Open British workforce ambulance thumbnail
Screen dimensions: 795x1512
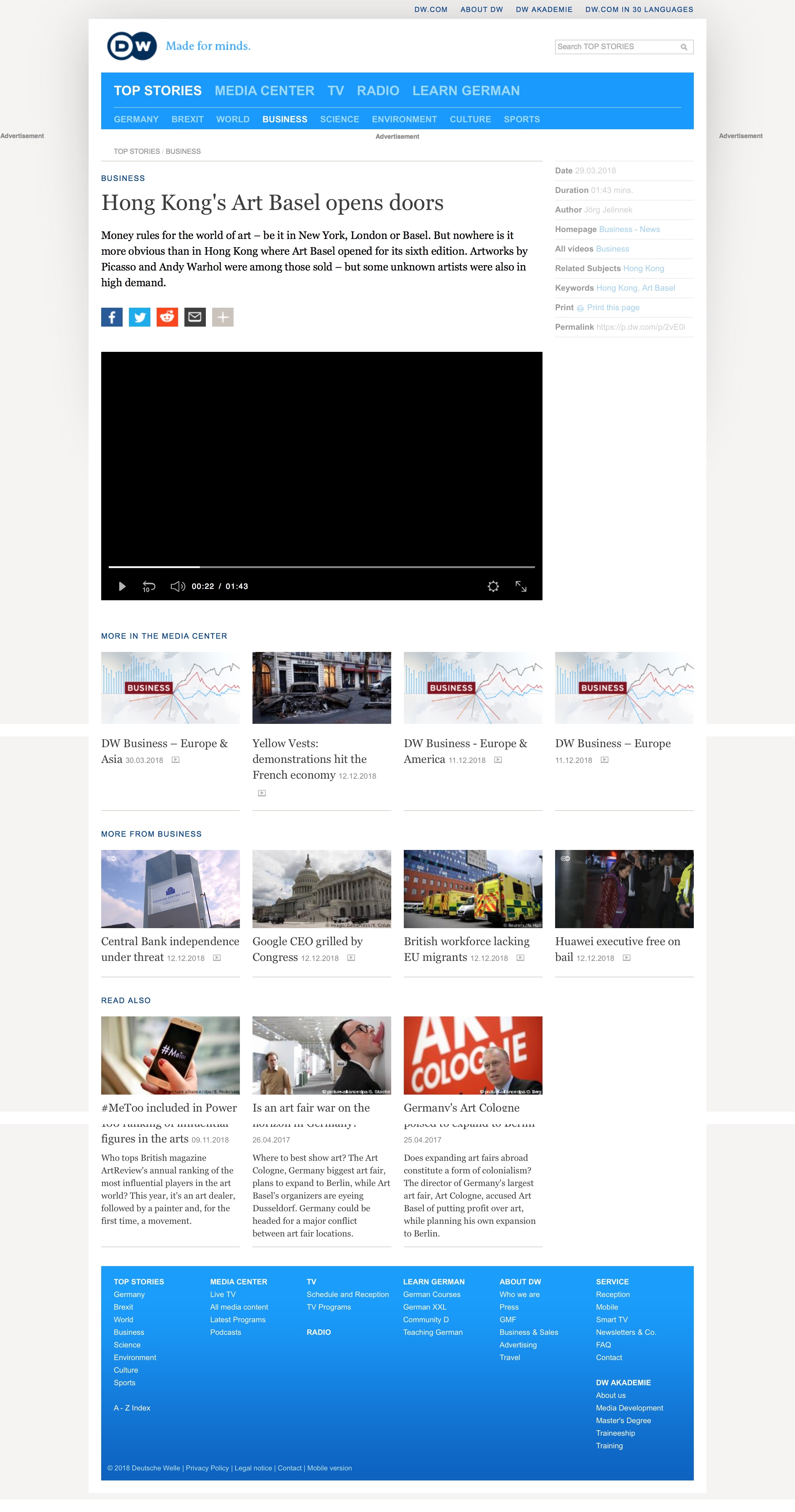point(473,889)
